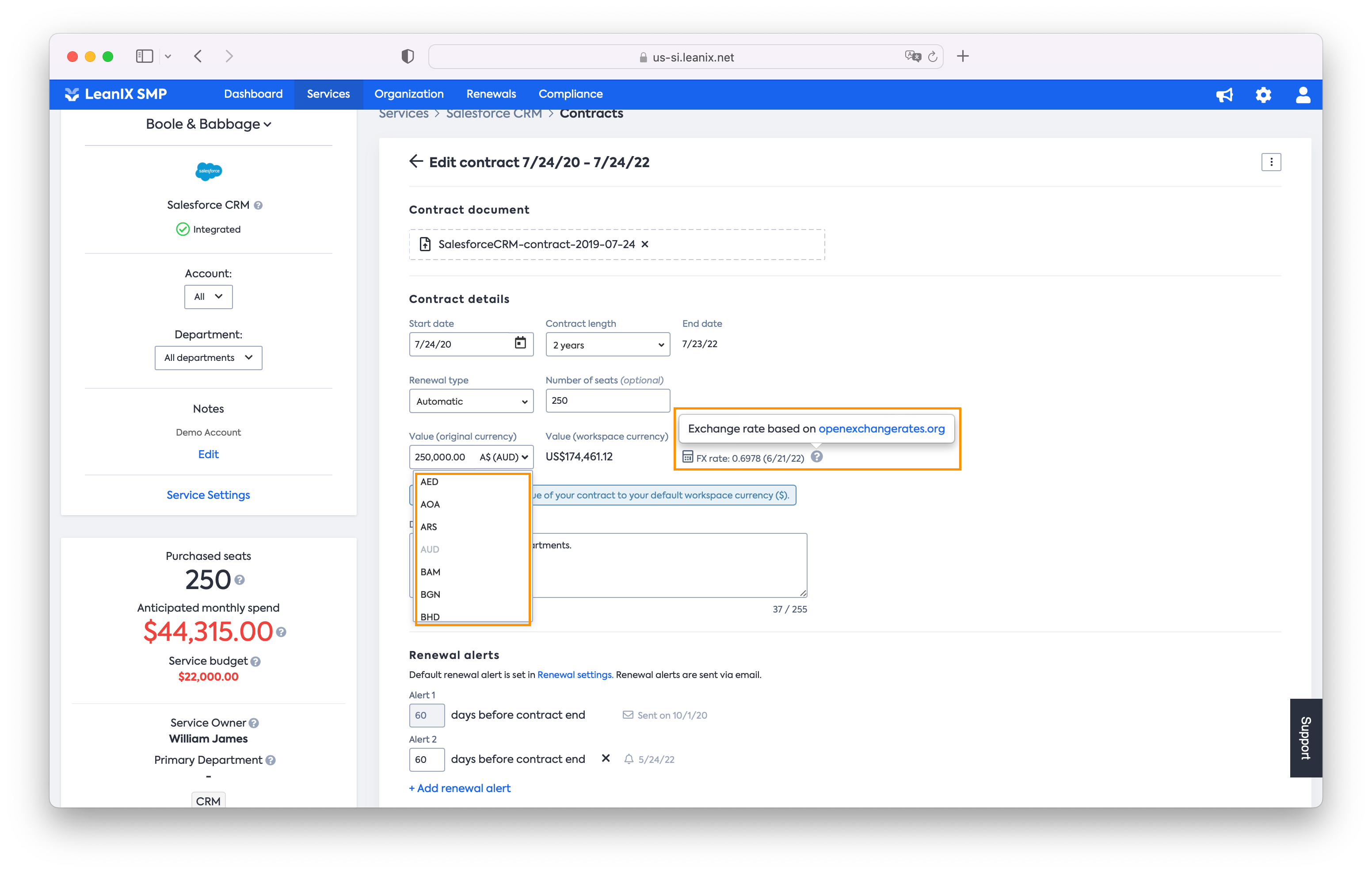Click the Anticipated monthly spend help icon

[281, 632]
